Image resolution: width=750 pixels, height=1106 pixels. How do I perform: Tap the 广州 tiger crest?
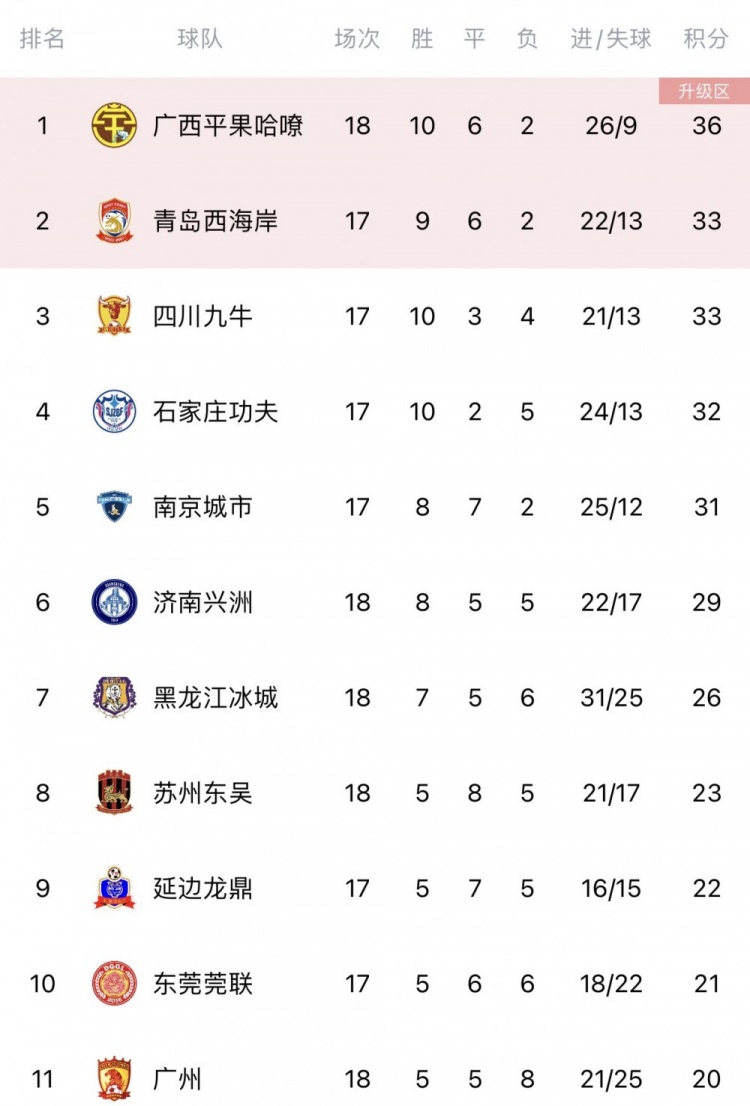(x=114, y=1078)
